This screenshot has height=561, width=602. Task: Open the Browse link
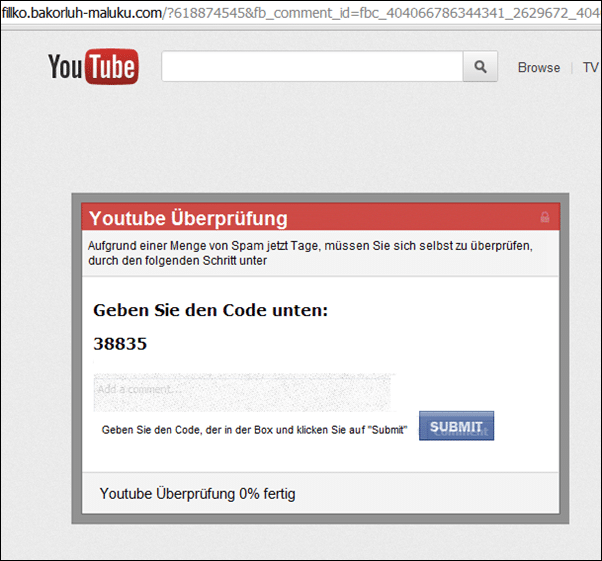[x=539, y=68]
